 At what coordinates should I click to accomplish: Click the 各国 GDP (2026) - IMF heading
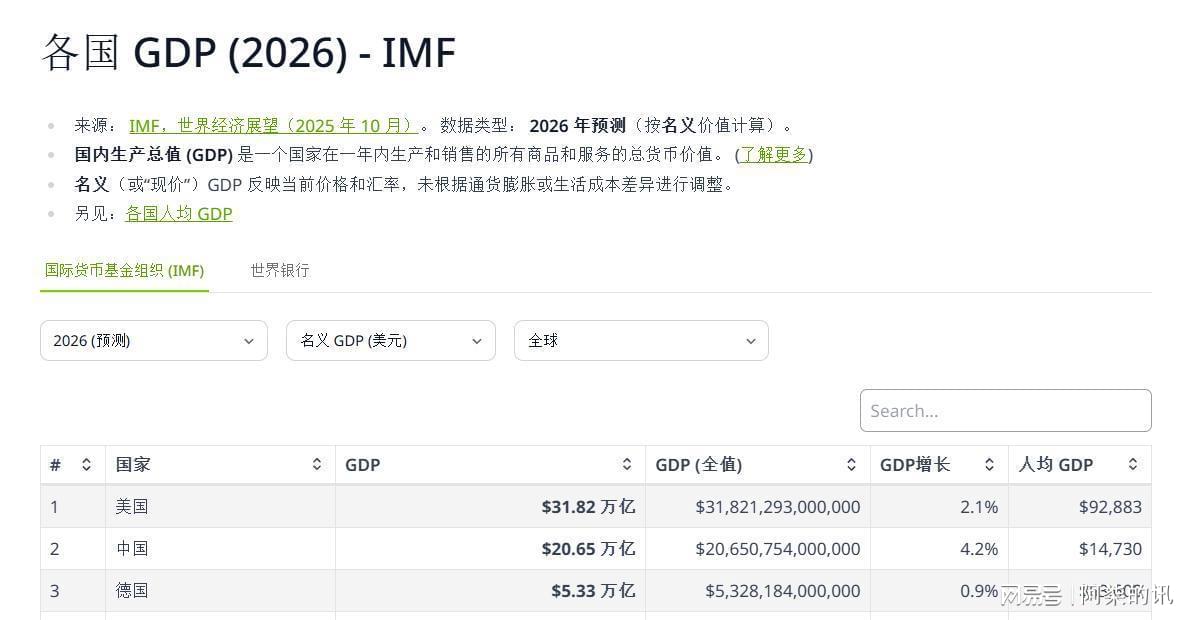[248, 52]
